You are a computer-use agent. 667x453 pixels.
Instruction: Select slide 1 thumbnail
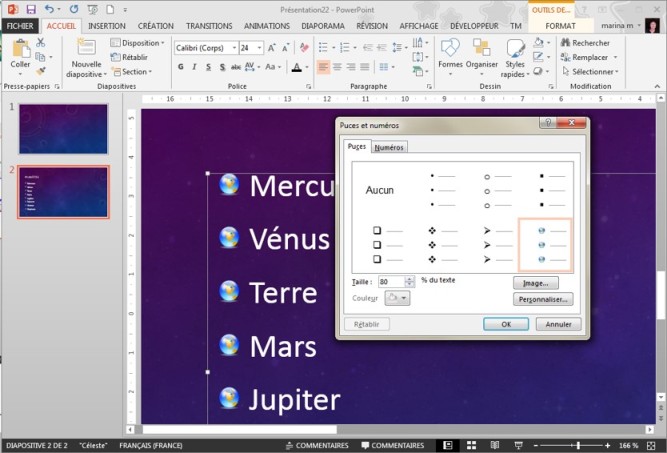[x=62, y=126]
